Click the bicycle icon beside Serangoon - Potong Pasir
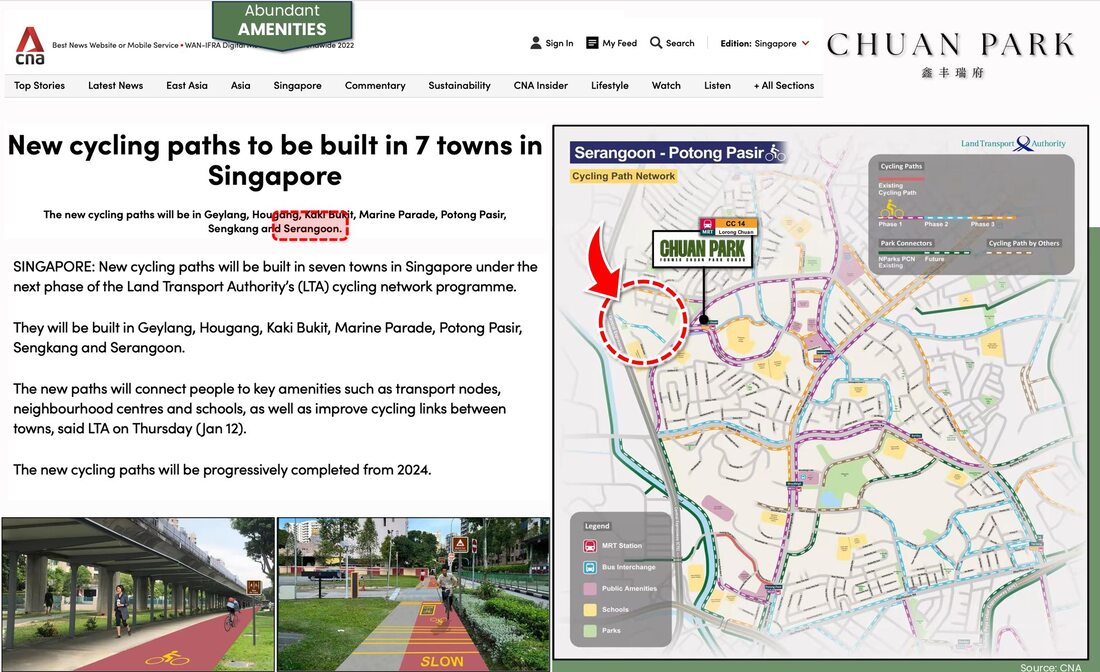The height and width of the screenshot is (672, 1100). [x=775, y=152]
